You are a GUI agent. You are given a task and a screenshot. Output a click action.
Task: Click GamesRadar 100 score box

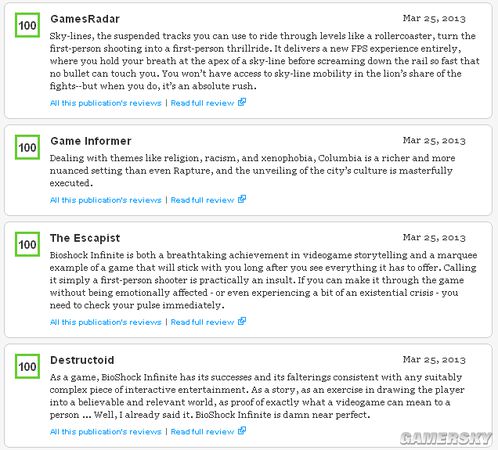point(27,25)
